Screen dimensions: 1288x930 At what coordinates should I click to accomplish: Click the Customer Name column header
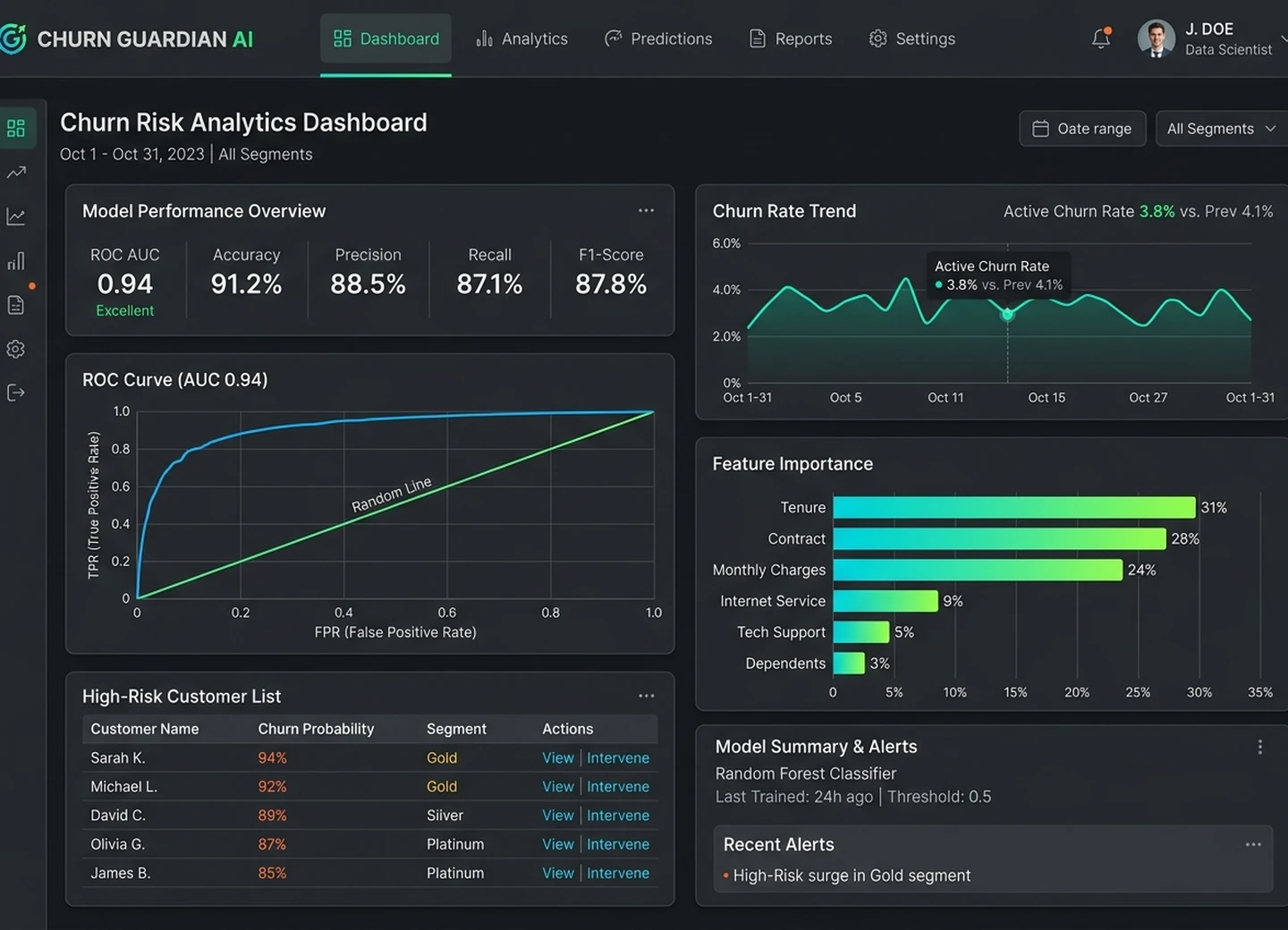(144, 729)
